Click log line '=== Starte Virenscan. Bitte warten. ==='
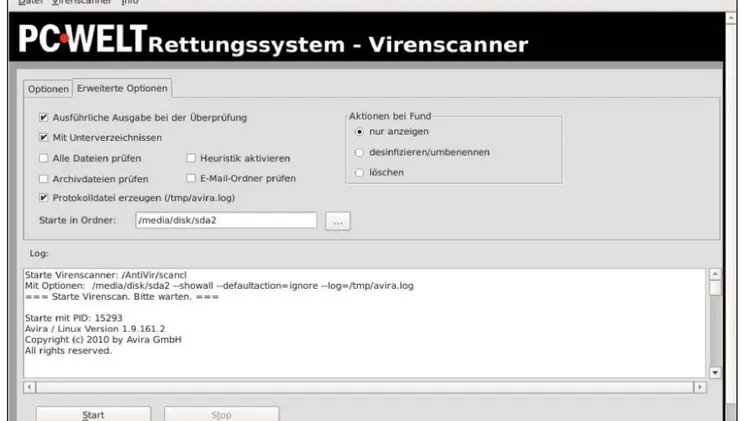The height and width of the screenshot is (421, 750). [x=122, y=297]
